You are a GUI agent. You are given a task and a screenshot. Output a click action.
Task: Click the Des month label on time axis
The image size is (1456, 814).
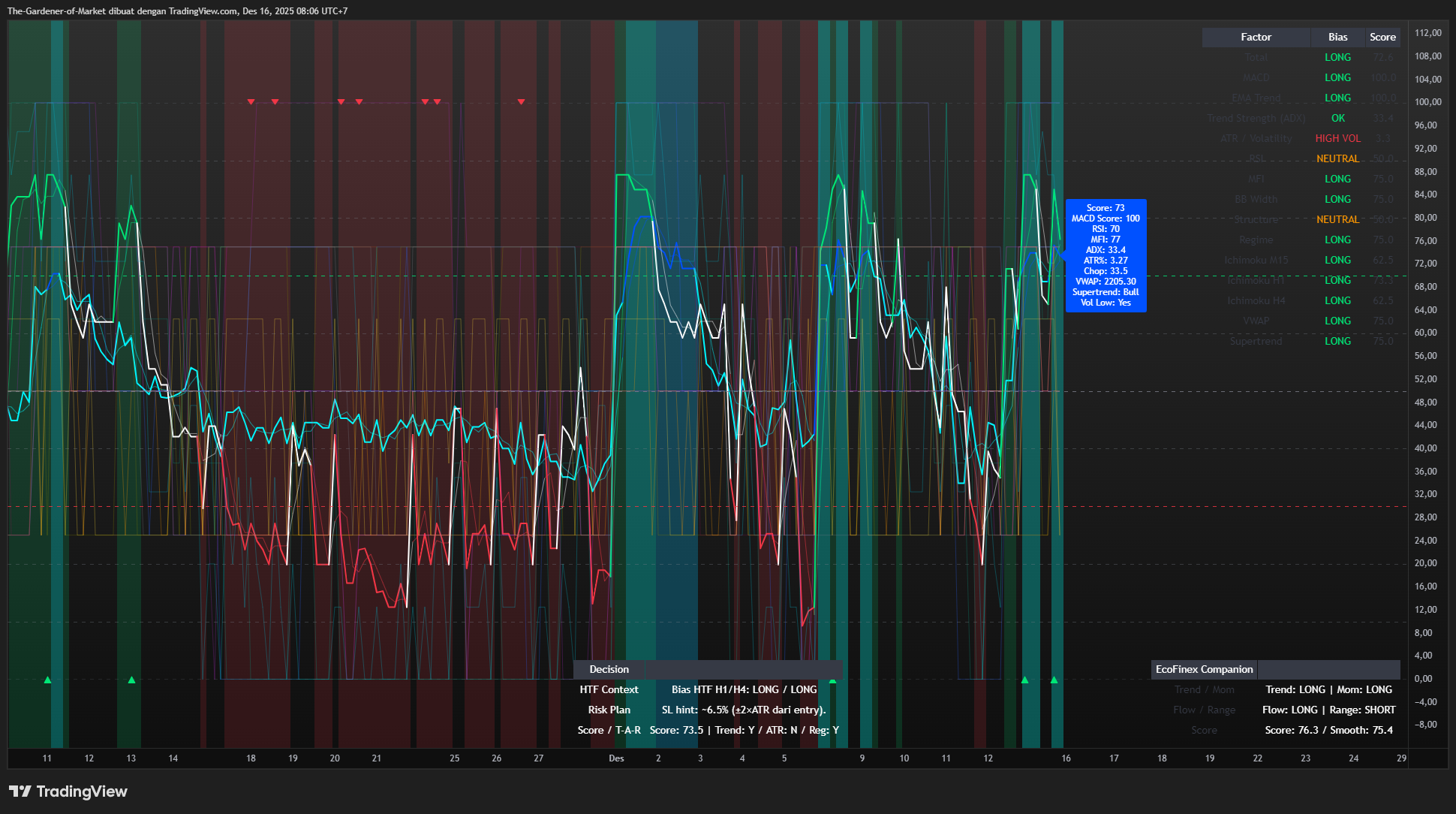click(616, 758)
